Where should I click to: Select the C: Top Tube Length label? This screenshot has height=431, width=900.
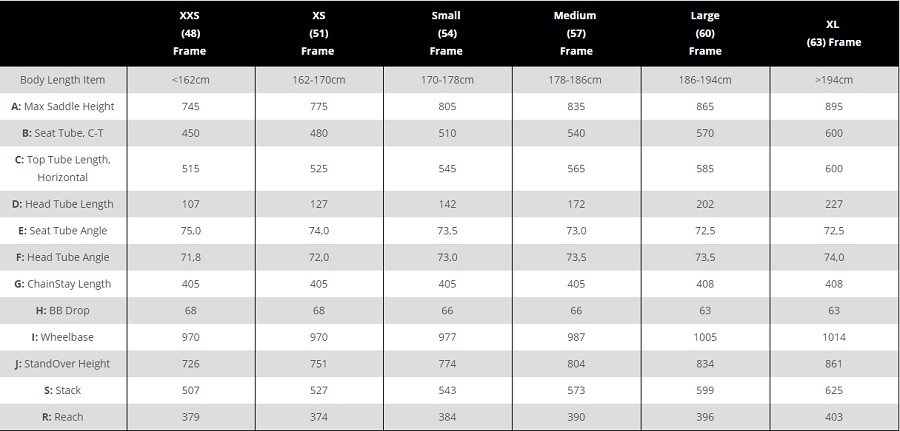[63, 169]
